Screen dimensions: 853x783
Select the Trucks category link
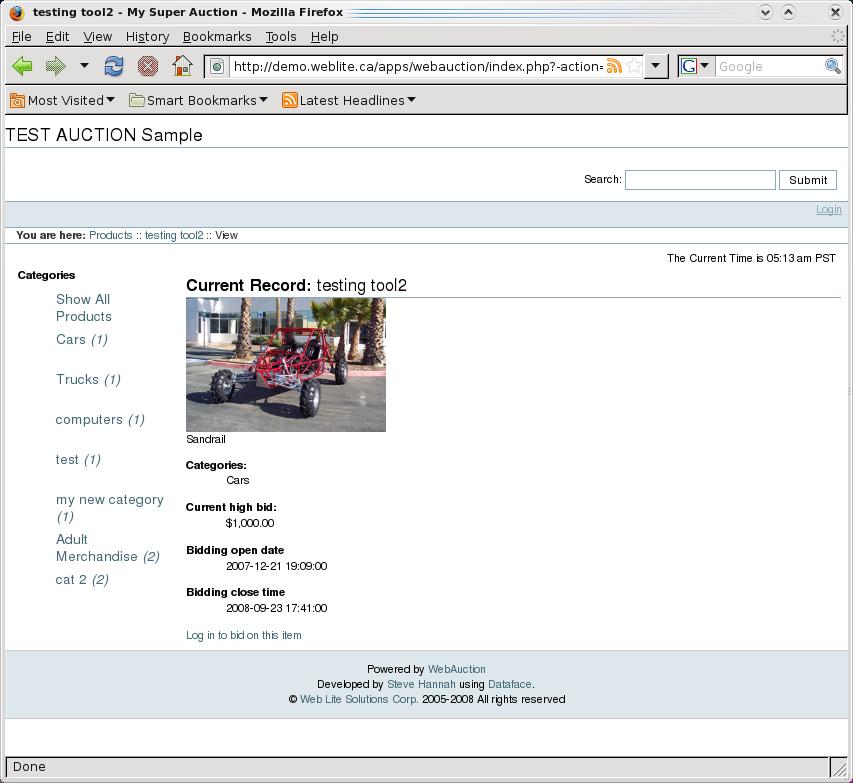tap(77, 379)
